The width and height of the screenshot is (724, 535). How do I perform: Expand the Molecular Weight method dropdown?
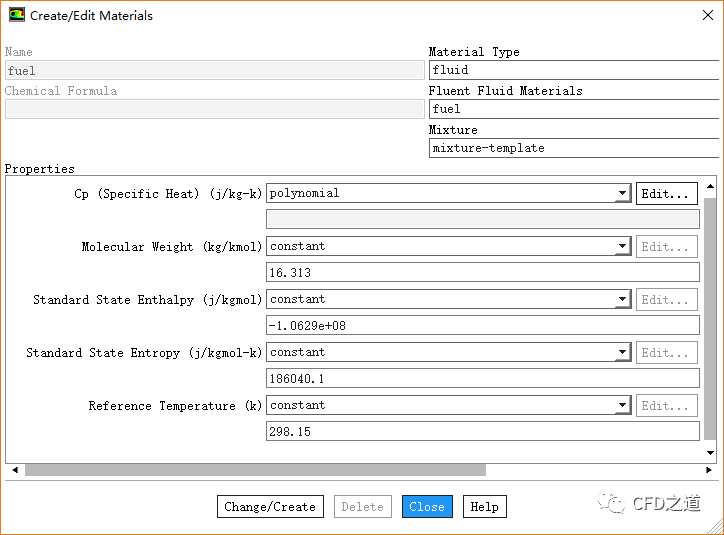[622, 247]
